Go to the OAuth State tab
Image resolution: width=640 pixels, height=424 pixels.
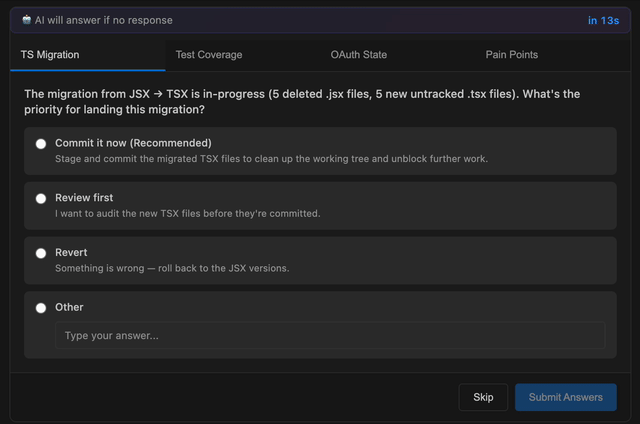point(359,55)
